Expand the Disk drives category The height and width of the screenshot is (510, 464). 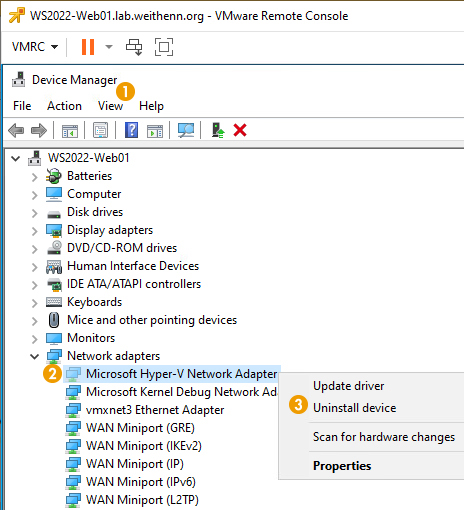34,213
